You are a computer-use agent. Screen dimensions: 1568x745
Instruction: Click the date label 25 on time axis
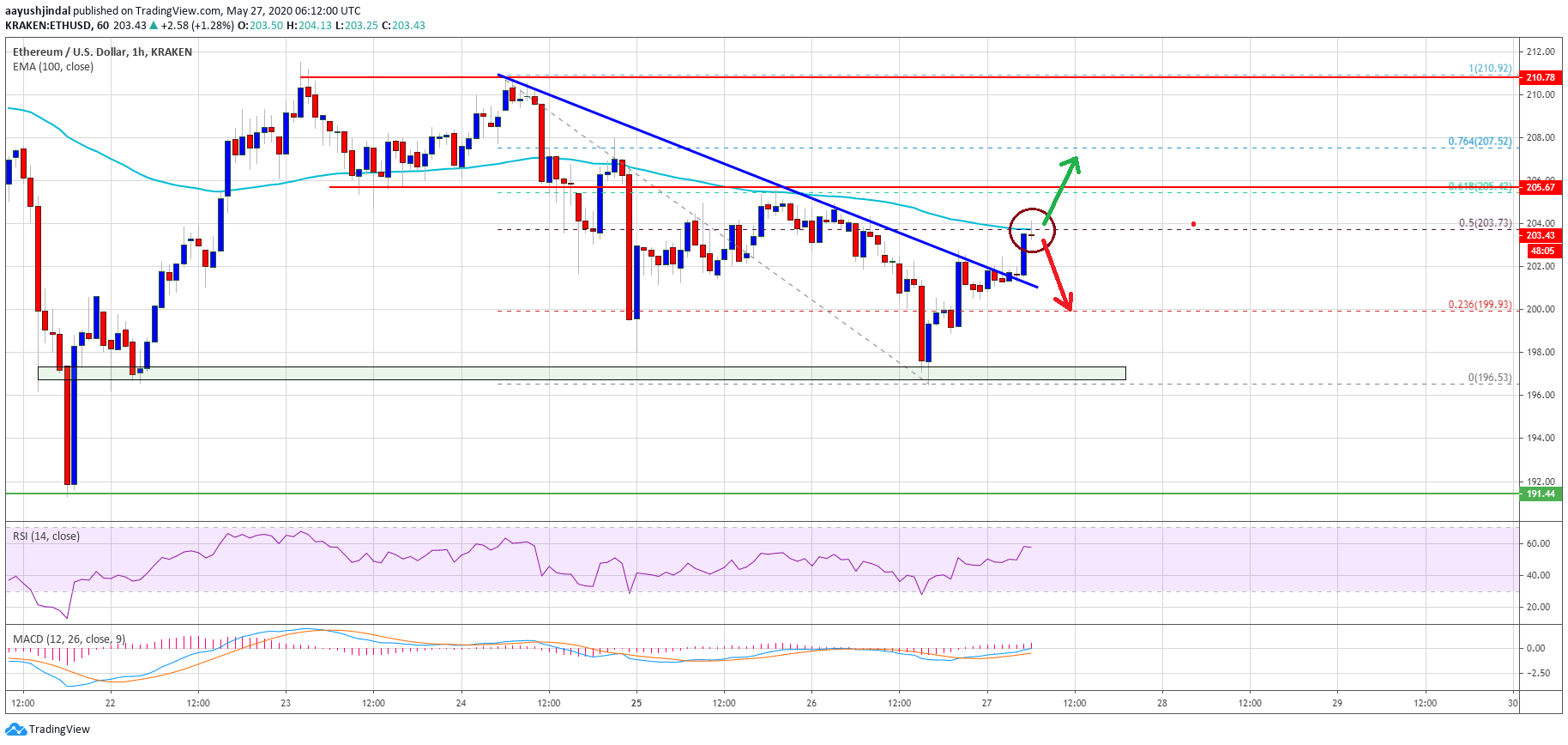636,703
